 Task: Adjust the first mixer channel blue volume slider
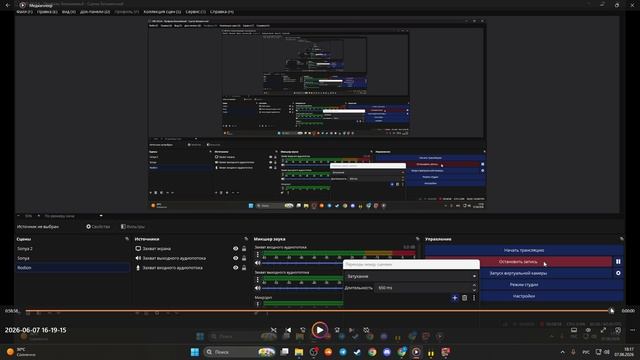pos(302,263)
